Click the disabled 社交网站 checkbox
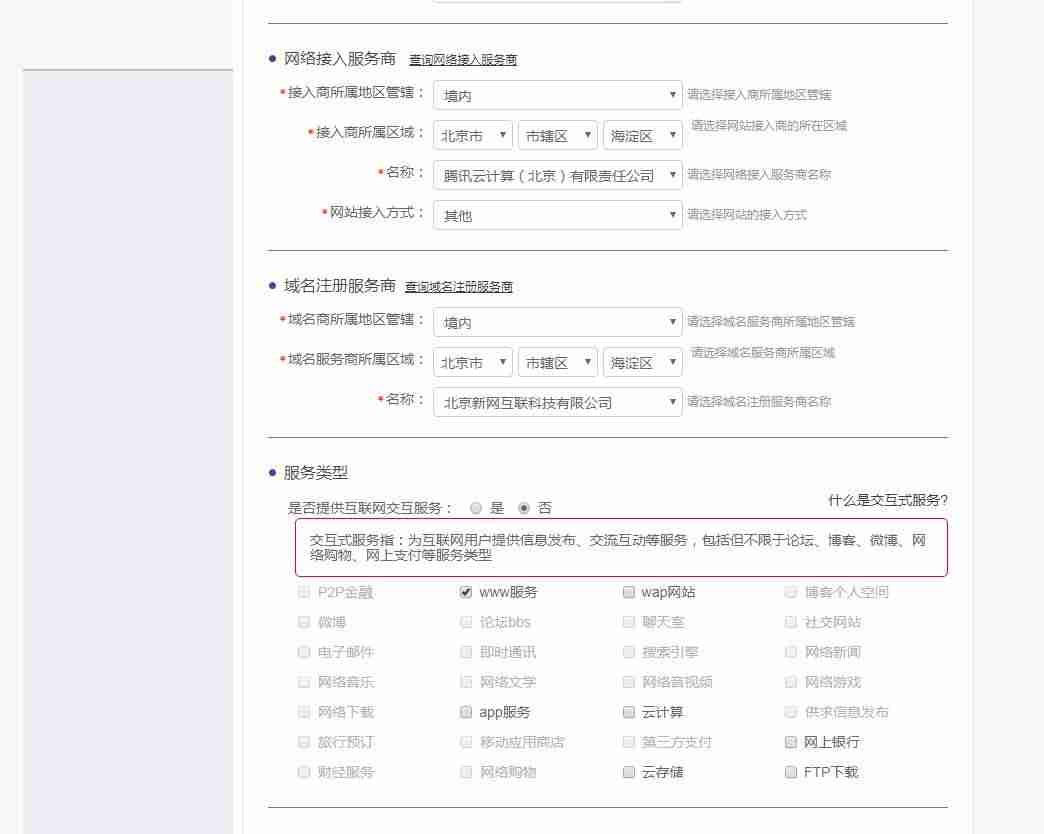1044x834 pixels. tap(791, 622)
